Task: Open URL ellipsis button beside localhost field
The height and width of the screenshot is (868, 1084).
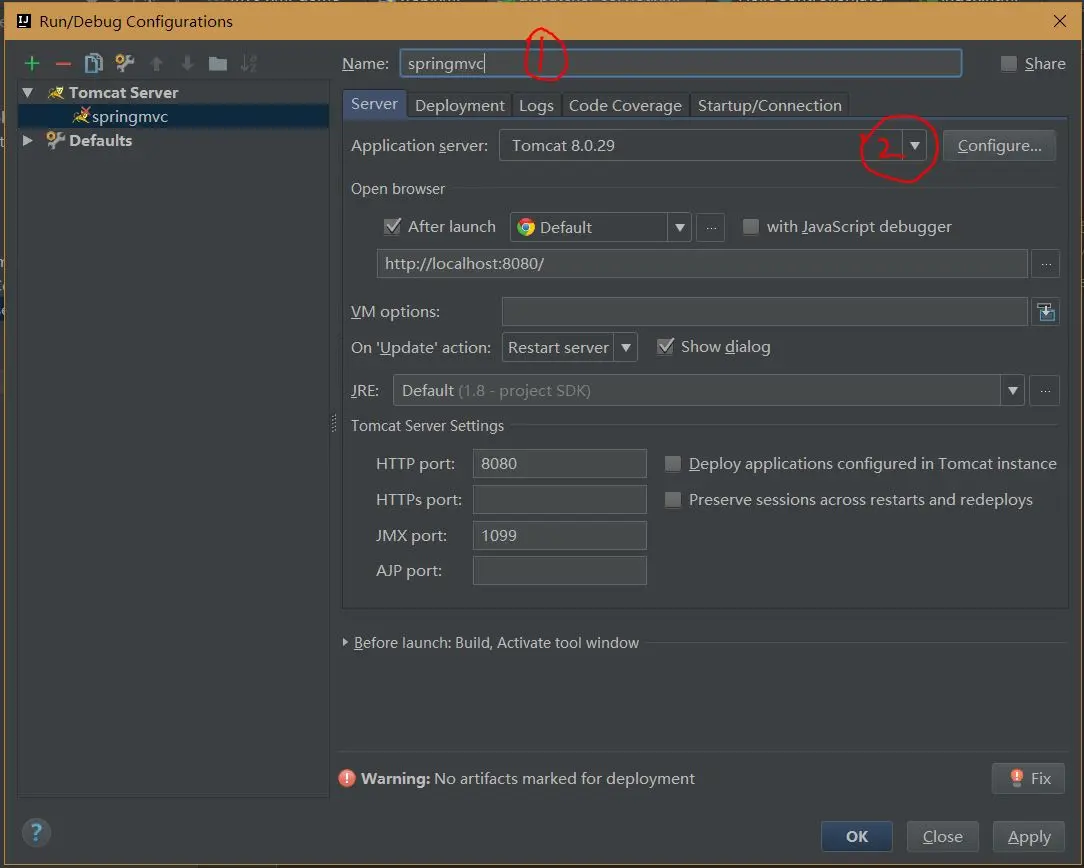Action: (x=1045, y=264)
